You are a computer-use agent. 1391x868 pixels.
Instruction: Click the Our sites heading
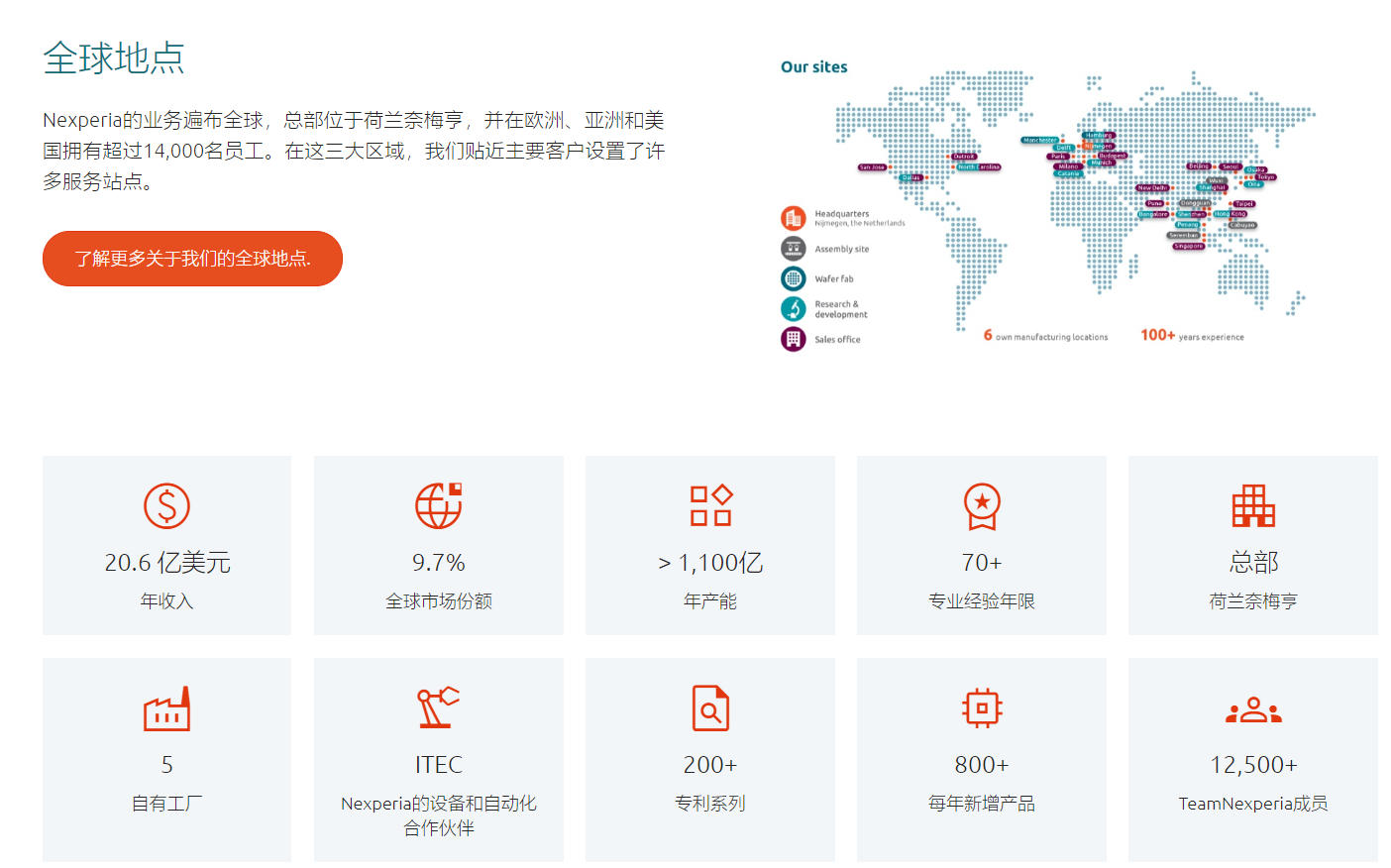812,66
